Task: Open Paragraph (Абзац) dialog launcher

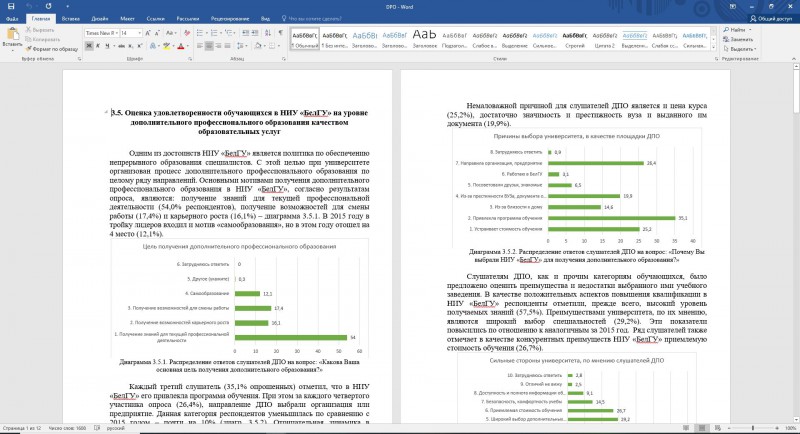Action: (284, 59)
